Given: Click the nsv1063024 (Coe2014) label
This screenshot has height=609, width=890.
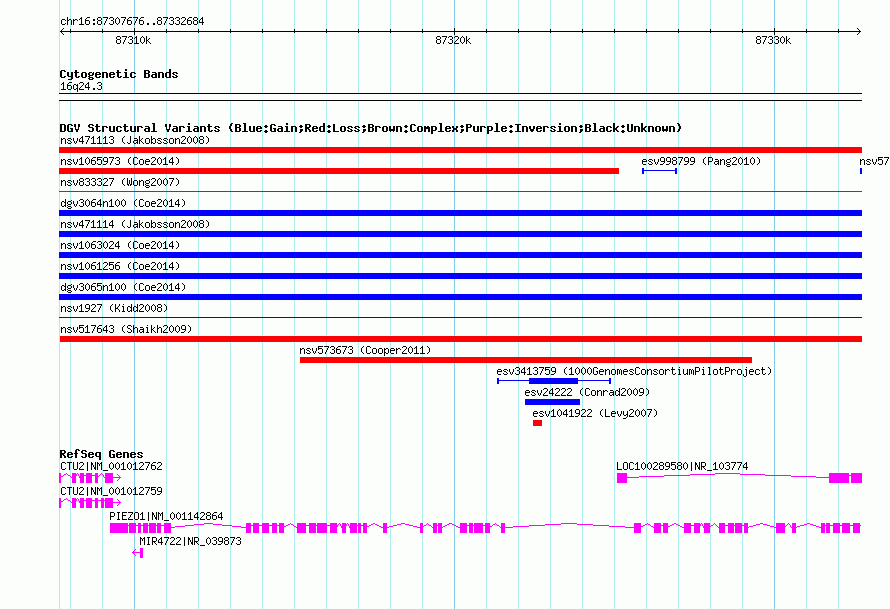Looking at the screenshot, I should (120, 245).
